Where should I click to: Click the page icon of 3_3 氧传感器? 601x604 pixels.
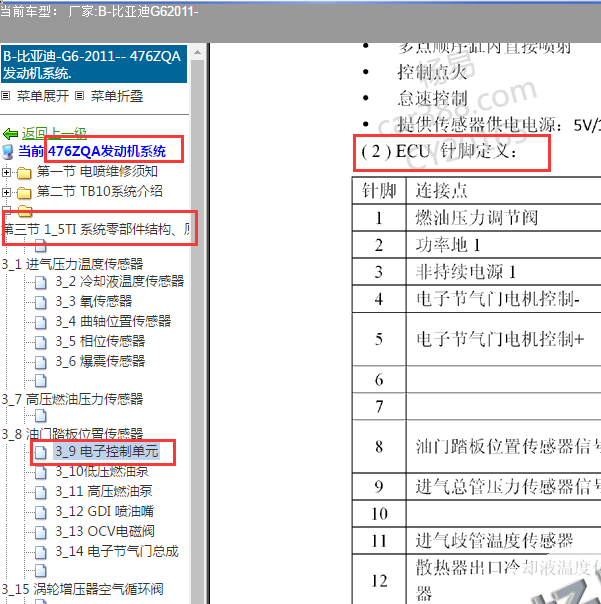pyautogui.click(x=40, y=302)
